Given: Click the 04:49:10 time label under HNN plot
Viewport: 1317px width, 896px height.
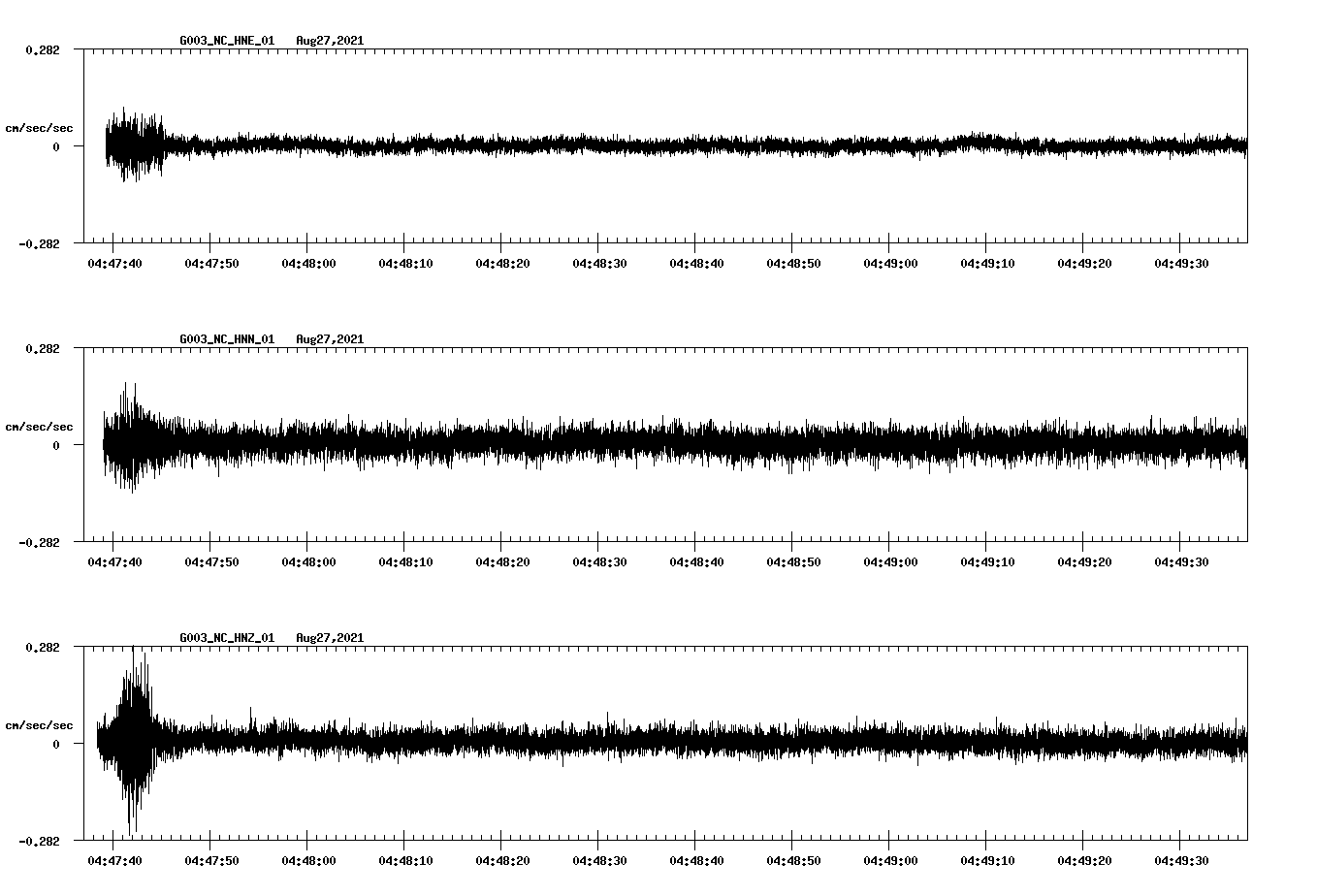Looking at the screenshot, I should pos(987,561).
